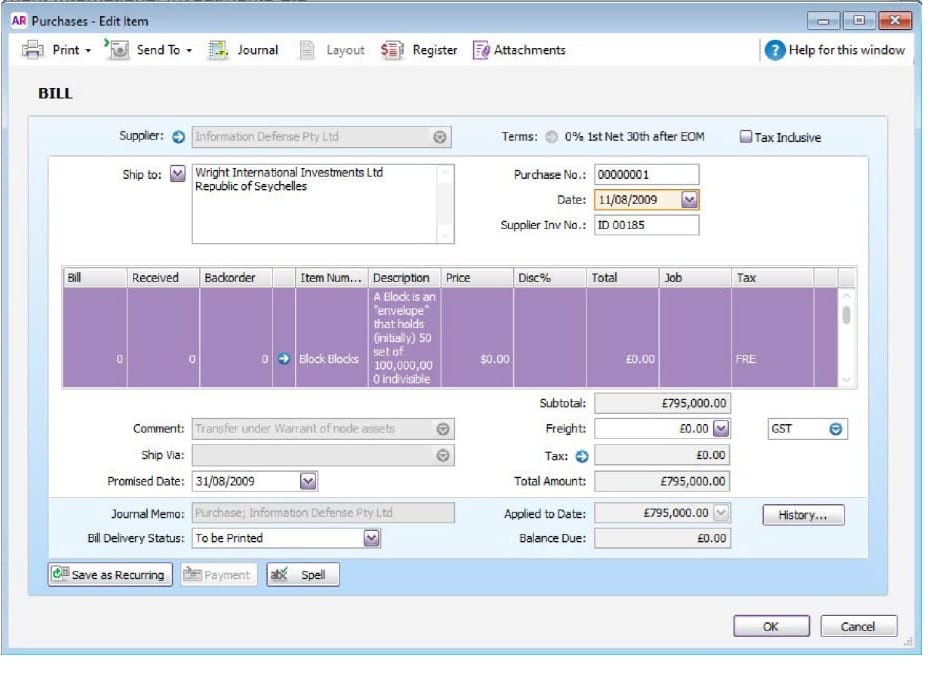Click Help for this window icon
The image size is (935, 673).
tap(775, 50)
